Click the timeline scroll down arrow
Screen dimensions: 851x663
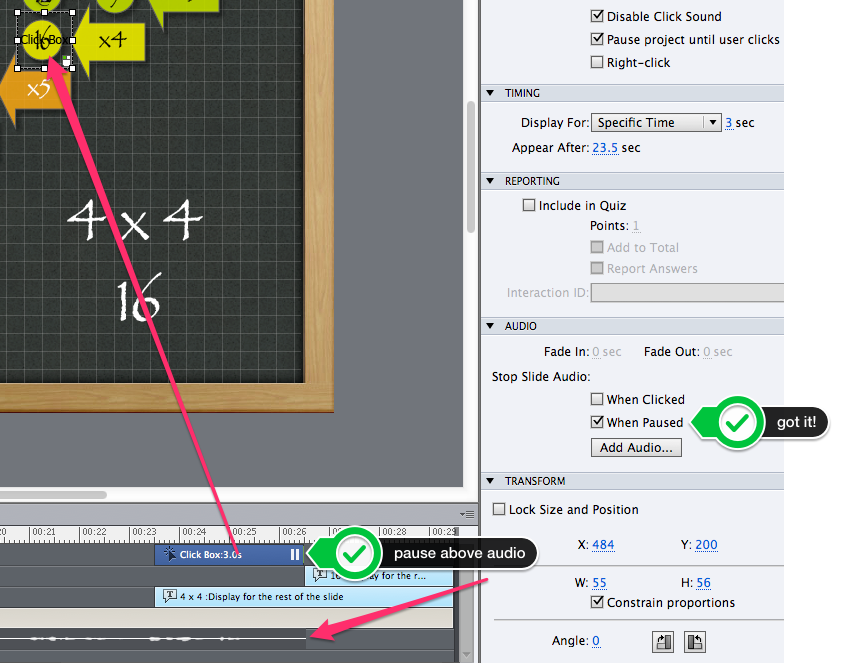point(466,656)
